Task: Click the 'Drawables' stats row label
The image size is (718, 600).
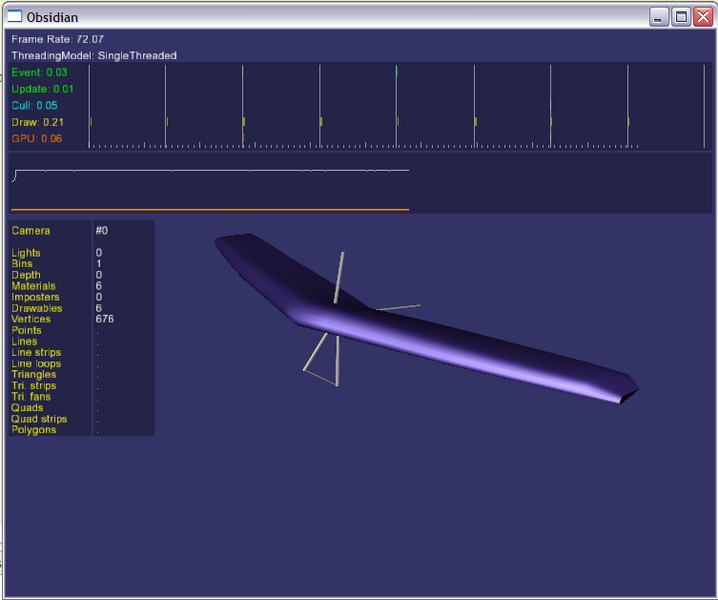Action: [x=37, y=308]
